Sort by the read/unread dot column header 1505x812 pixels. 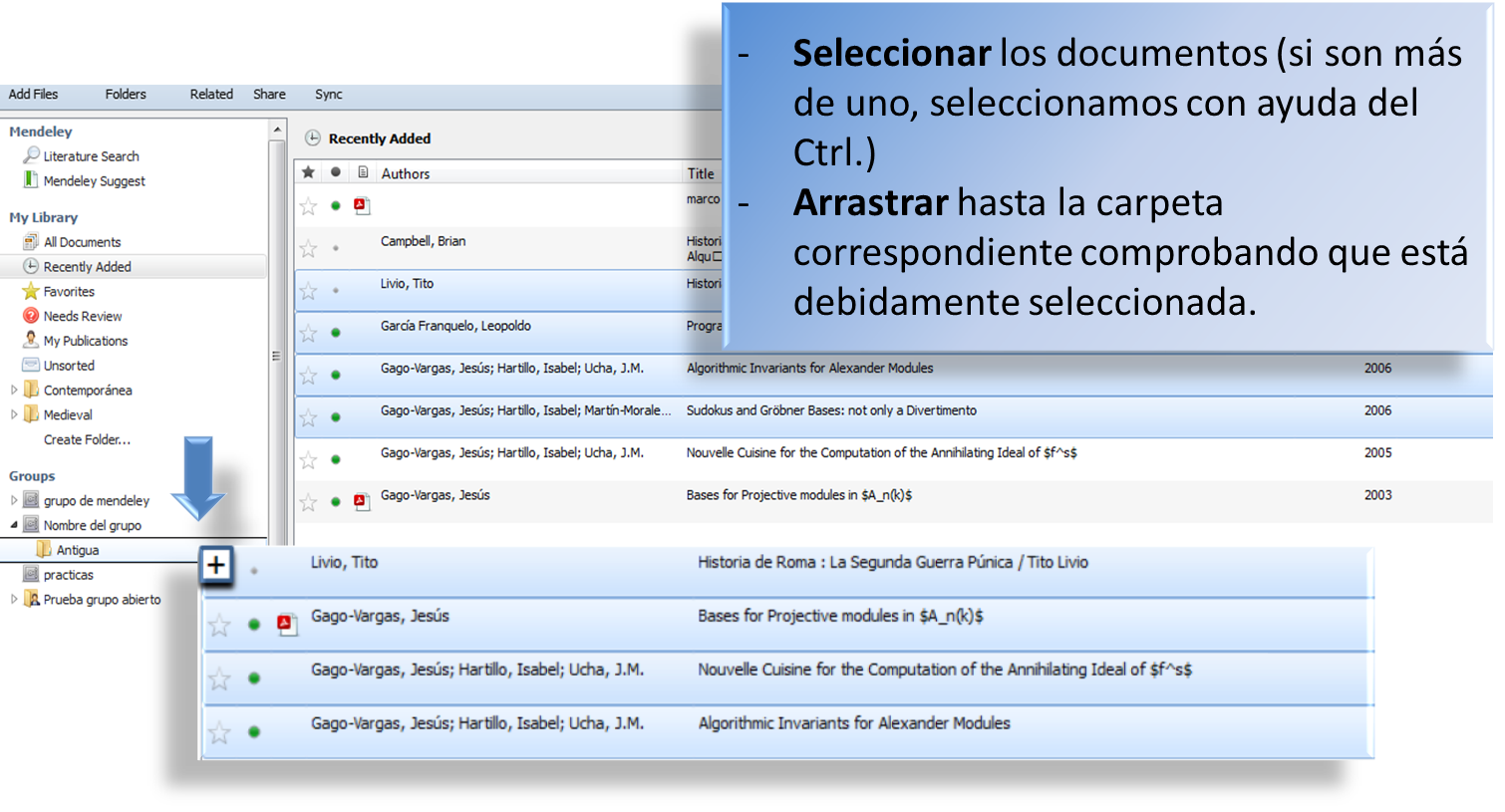[x=336, y=172]
